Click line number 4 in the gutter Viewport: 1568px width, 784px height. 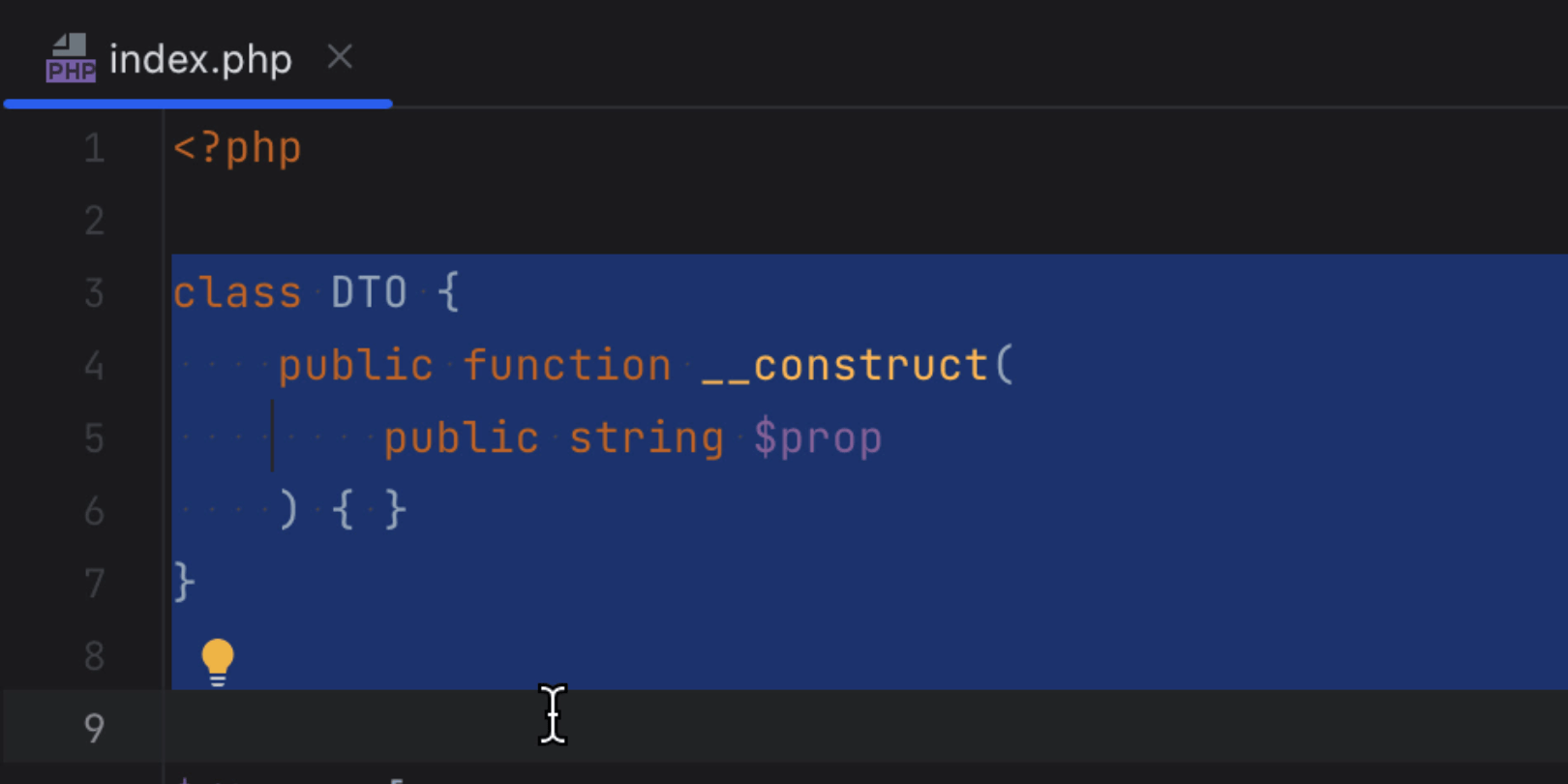94,366
